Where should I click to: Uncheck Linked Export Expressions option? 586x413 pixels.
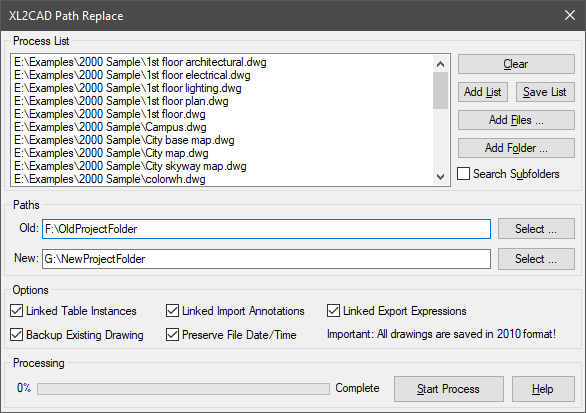(x=333, y=311)
